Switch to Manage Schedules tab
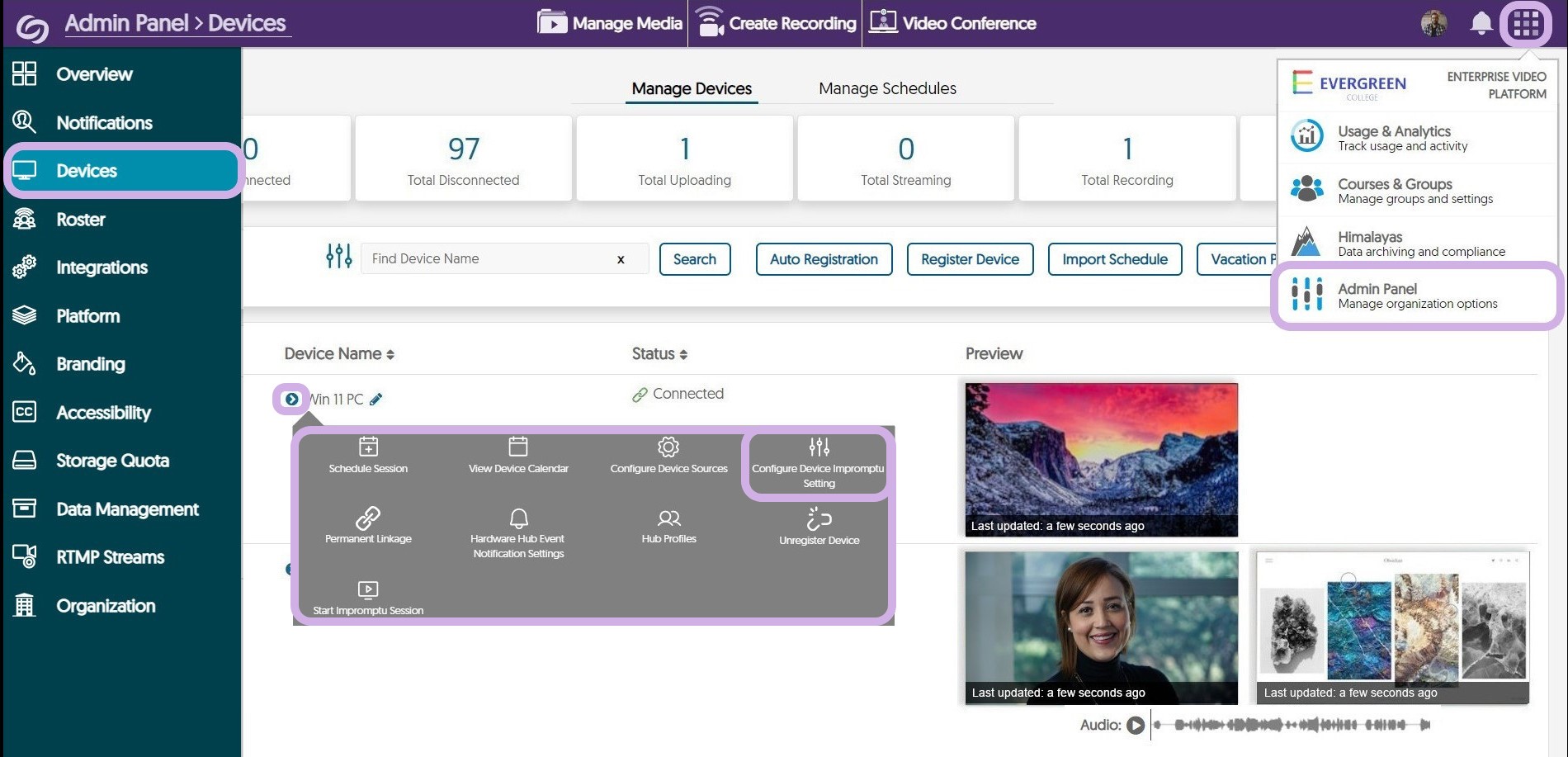 pos(887,88)
